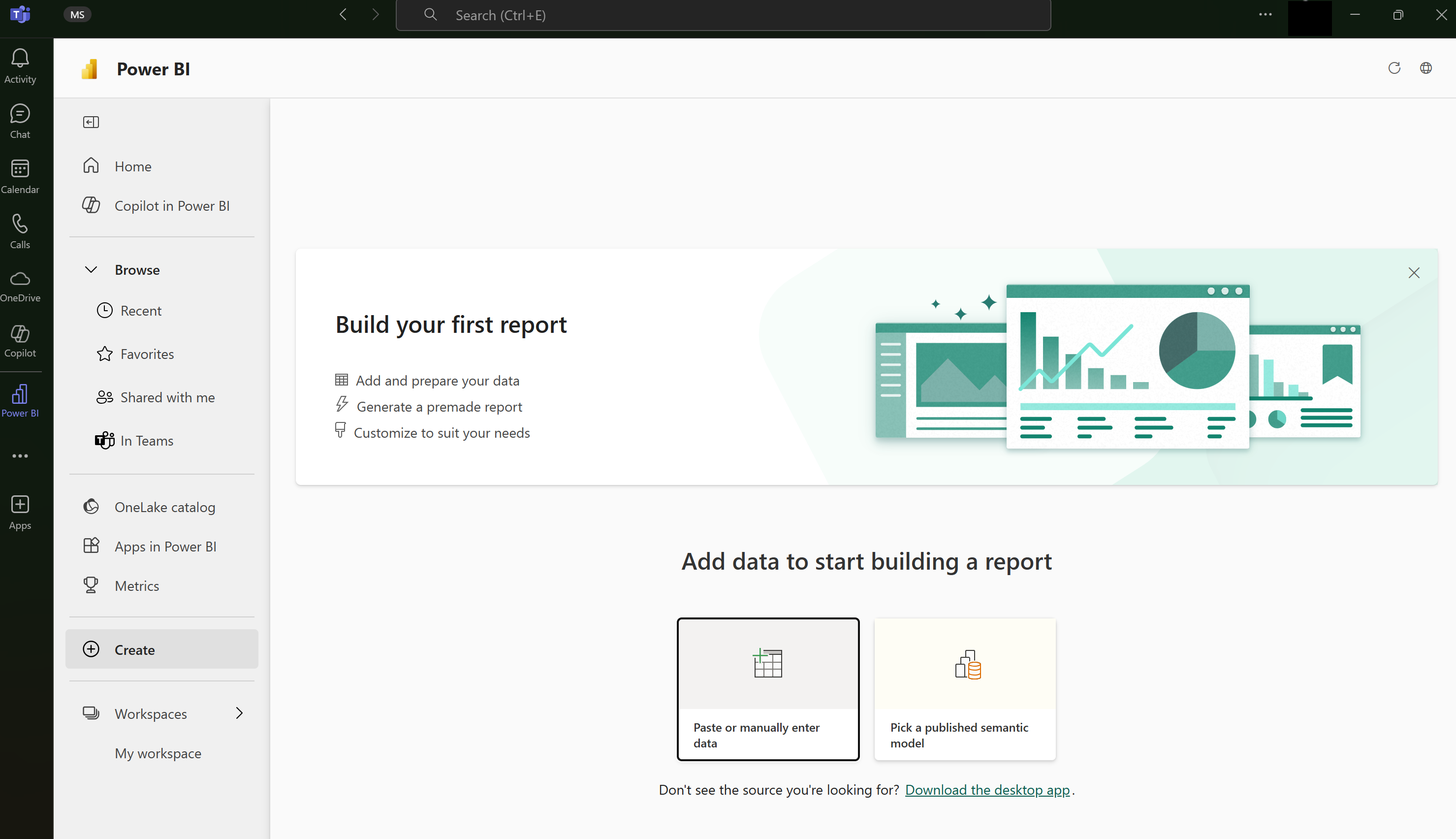
Task: Open Metrics page
Action: coord(136,585)
